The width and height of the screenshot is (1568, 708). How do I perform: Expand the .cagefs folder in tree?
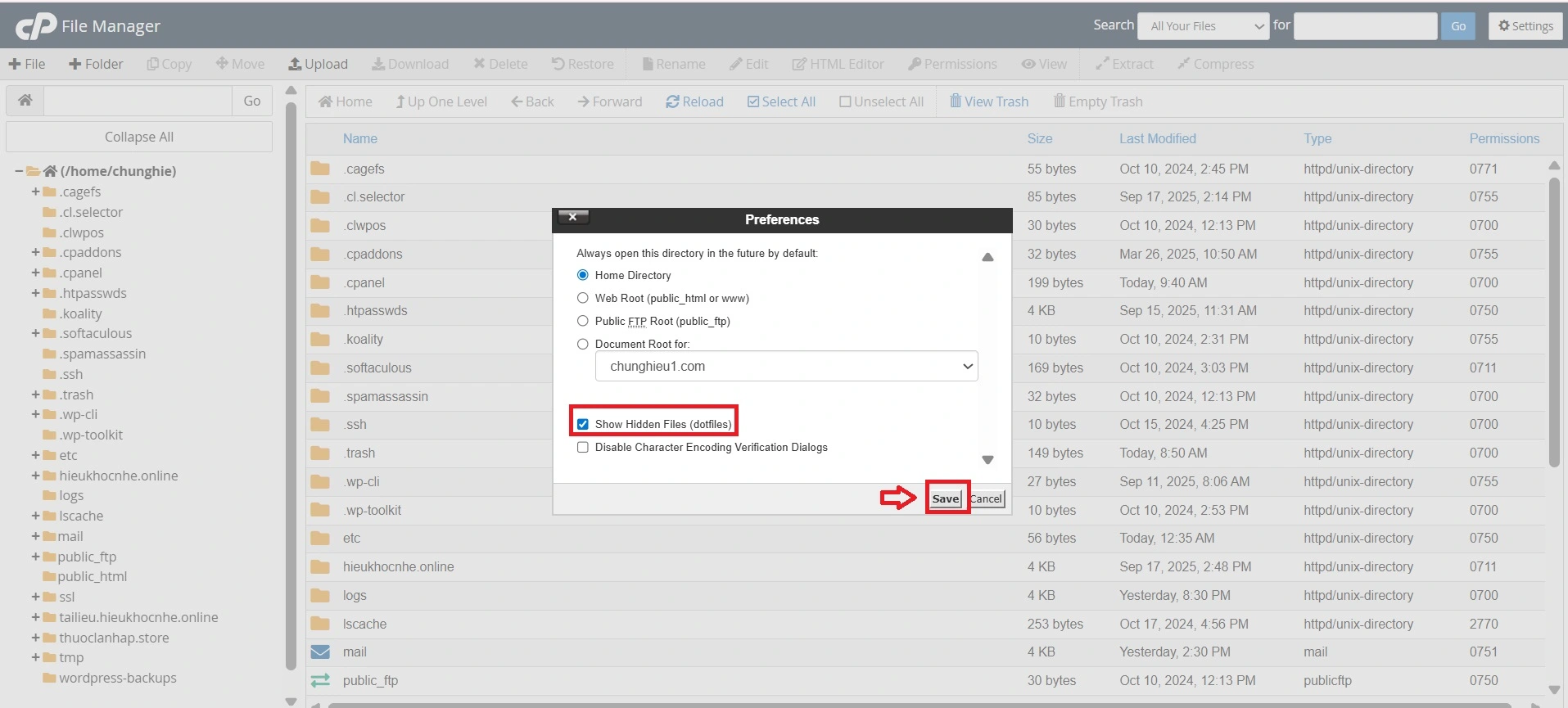click(x=36, y=192)
